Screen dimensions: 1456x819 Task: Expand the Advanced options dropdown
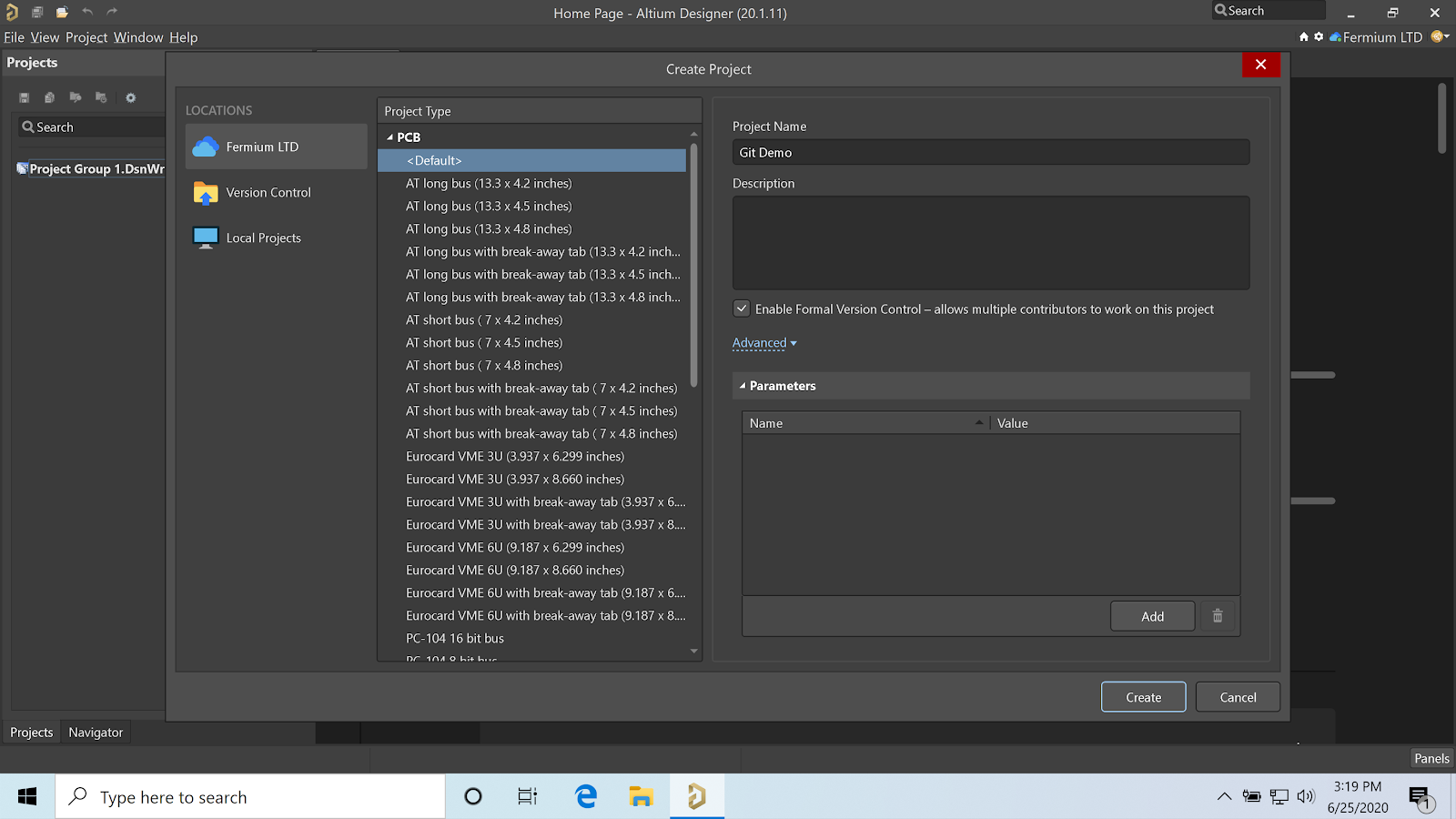763,342
